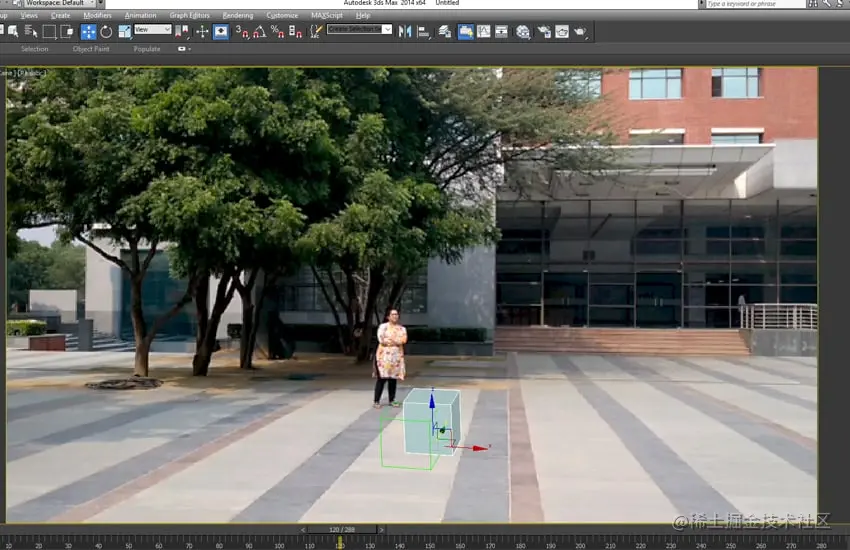The width and height of the screenshot is (850, 550).
Task: Toggle Window/Crossing selection mode
Action: [67, 31]
